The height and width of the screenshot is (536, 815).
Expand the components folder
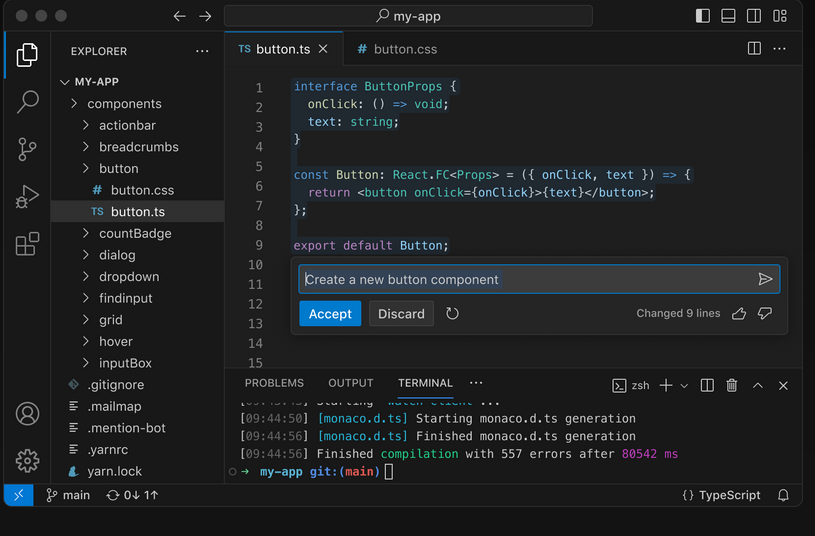tap(138, 103)
